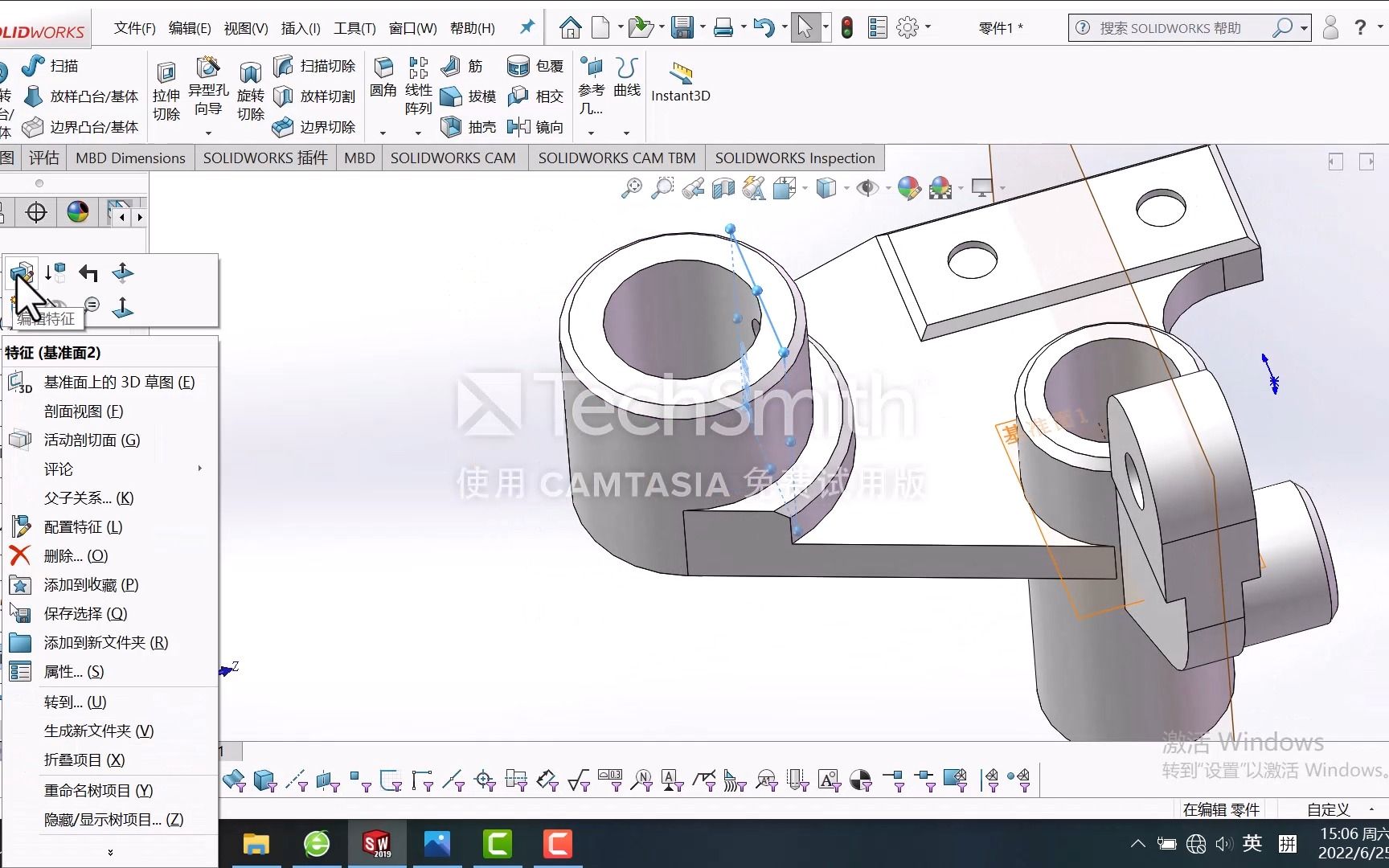Open the Curves (曲线) tool
1389x868 pixels.
(627, 78)
